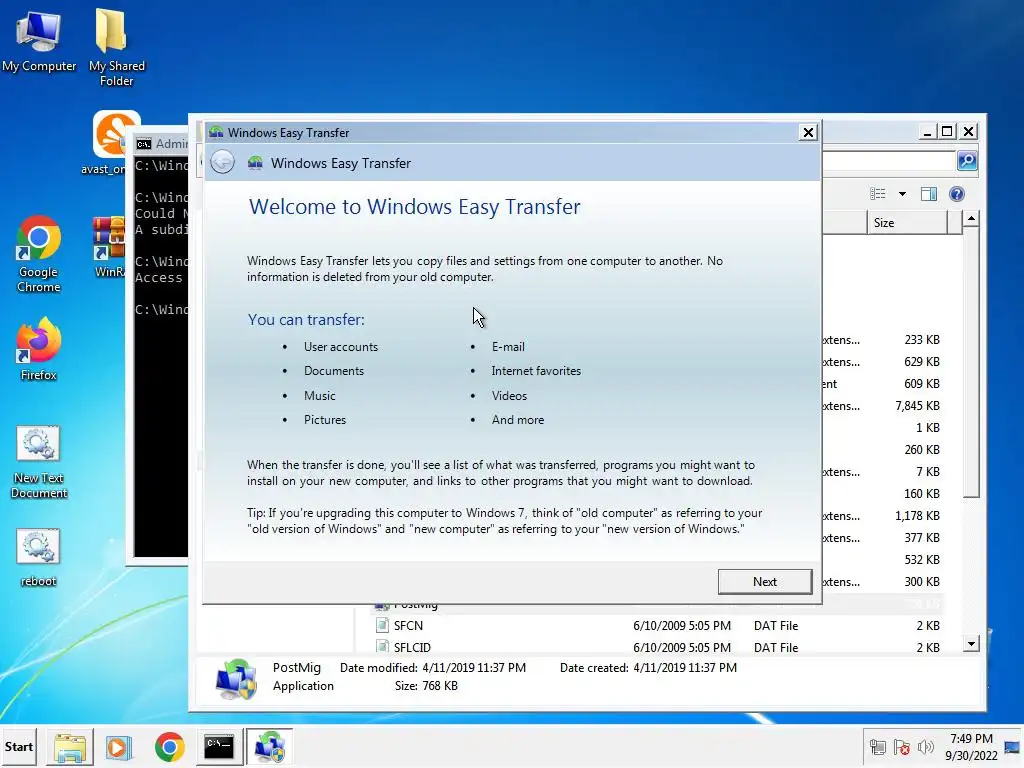The width and height of the screenshot is (1024, 768).
Task: Click the volume speaker tray icon
Action: point(925,746)
